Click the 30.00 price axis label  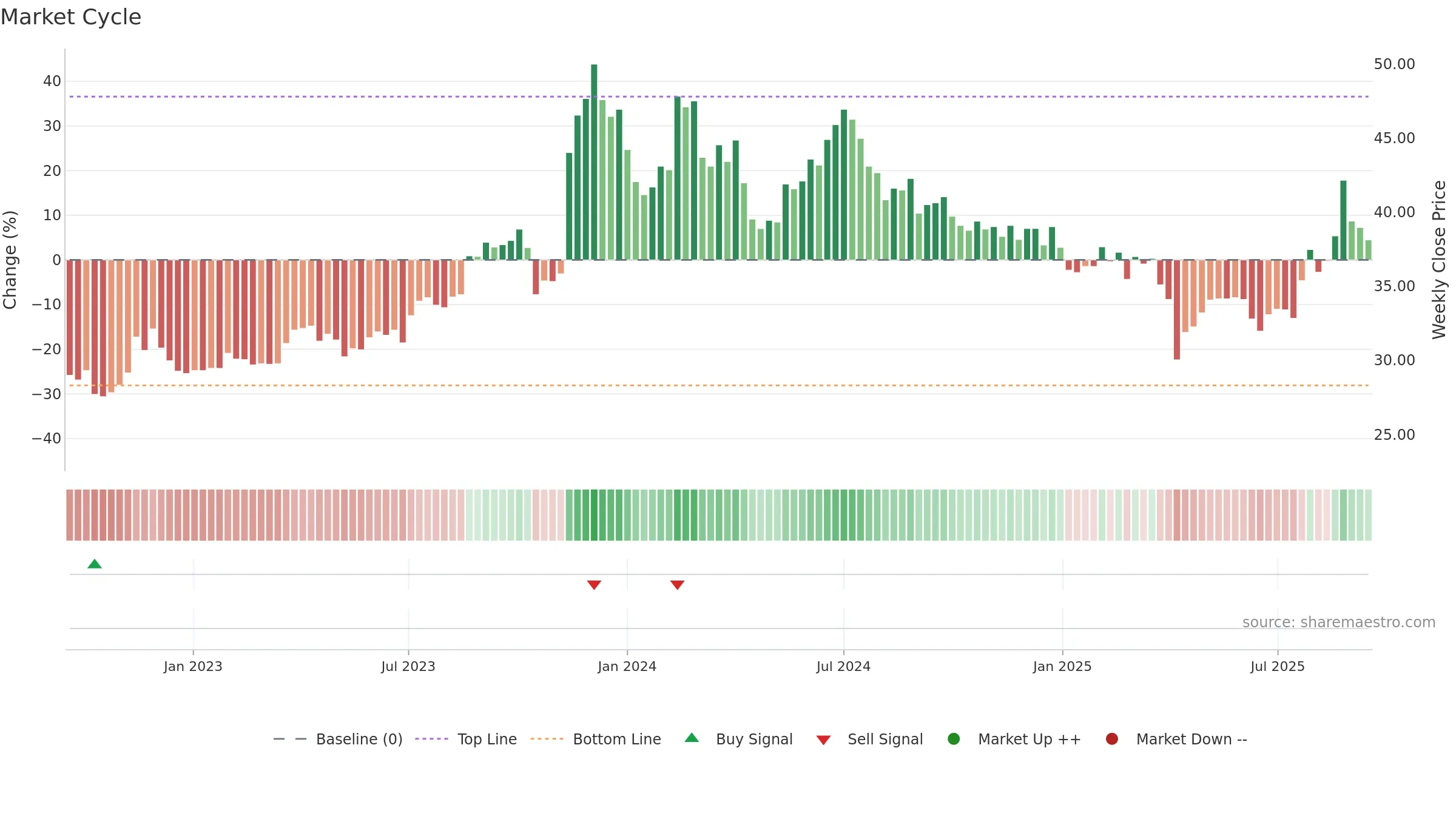[x=1394, y=360]
